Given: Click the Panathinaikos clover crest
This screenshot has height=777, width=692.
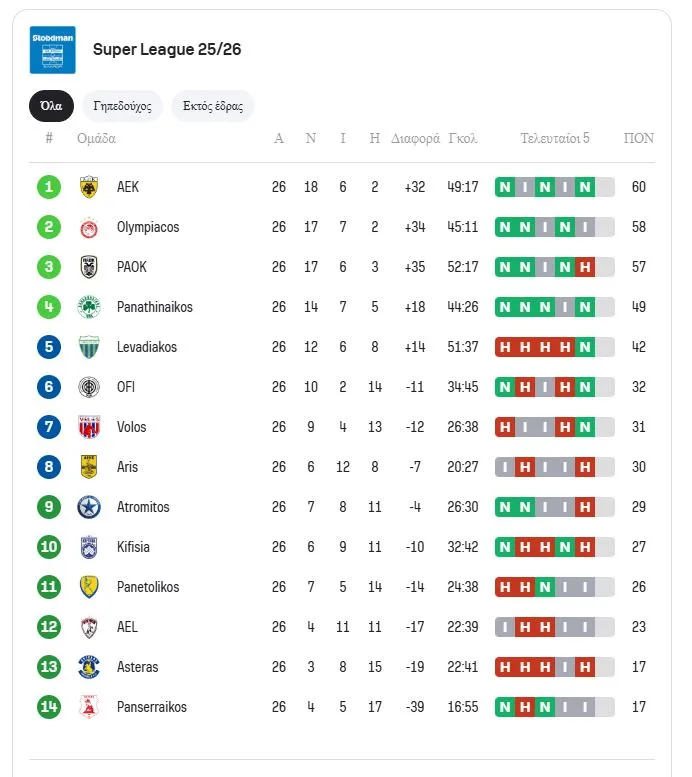Looking at the screenshot, I should (89, 307).
